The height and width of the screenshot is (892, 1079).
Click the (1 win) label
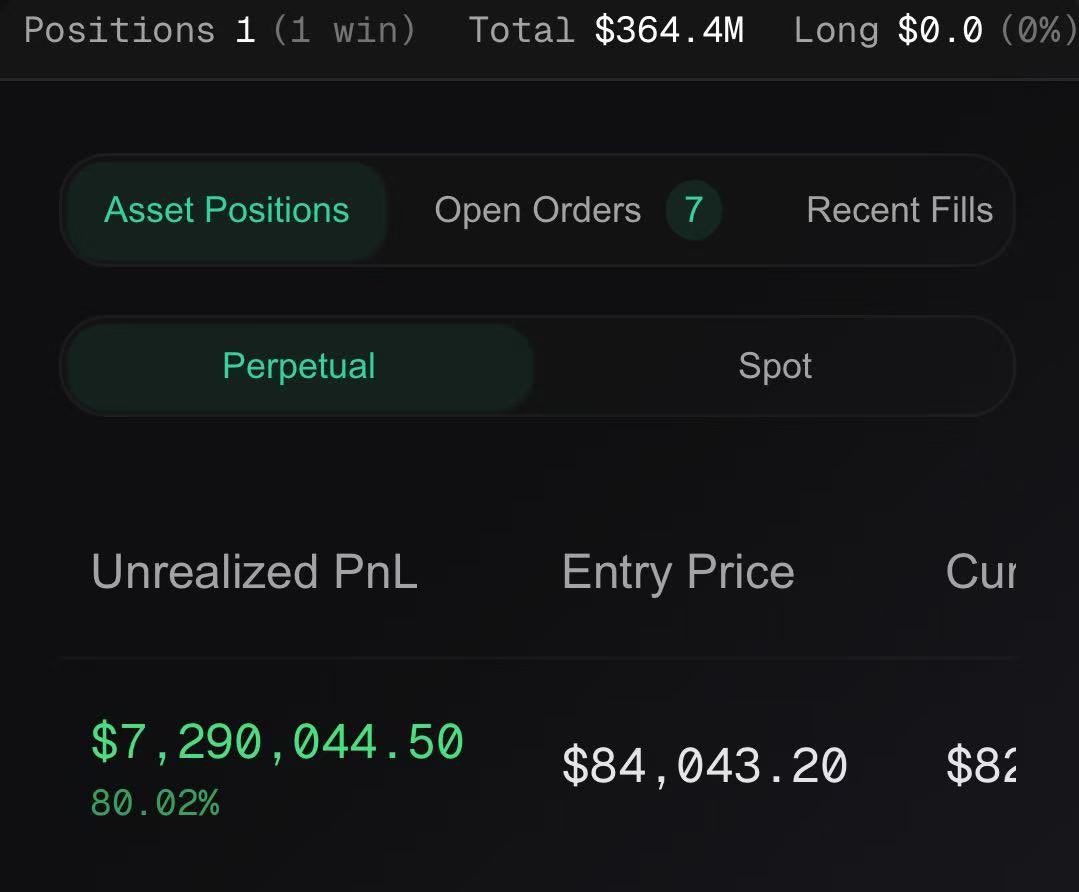[345, 30]
